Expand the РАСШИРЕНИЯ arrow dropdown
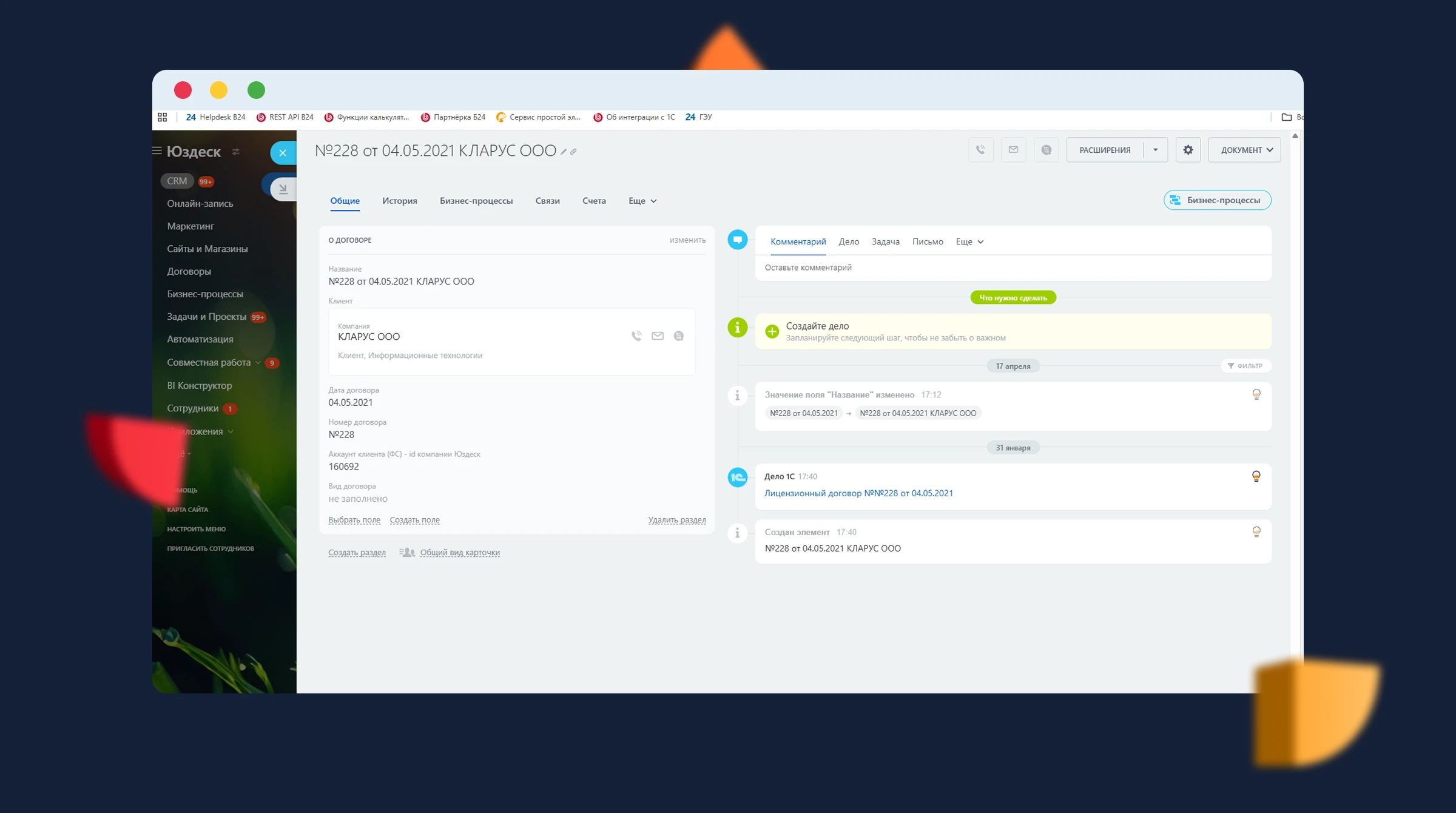Image resolution: width=1456 pixels, height=813 pixels. click(x=1155, y=150)
